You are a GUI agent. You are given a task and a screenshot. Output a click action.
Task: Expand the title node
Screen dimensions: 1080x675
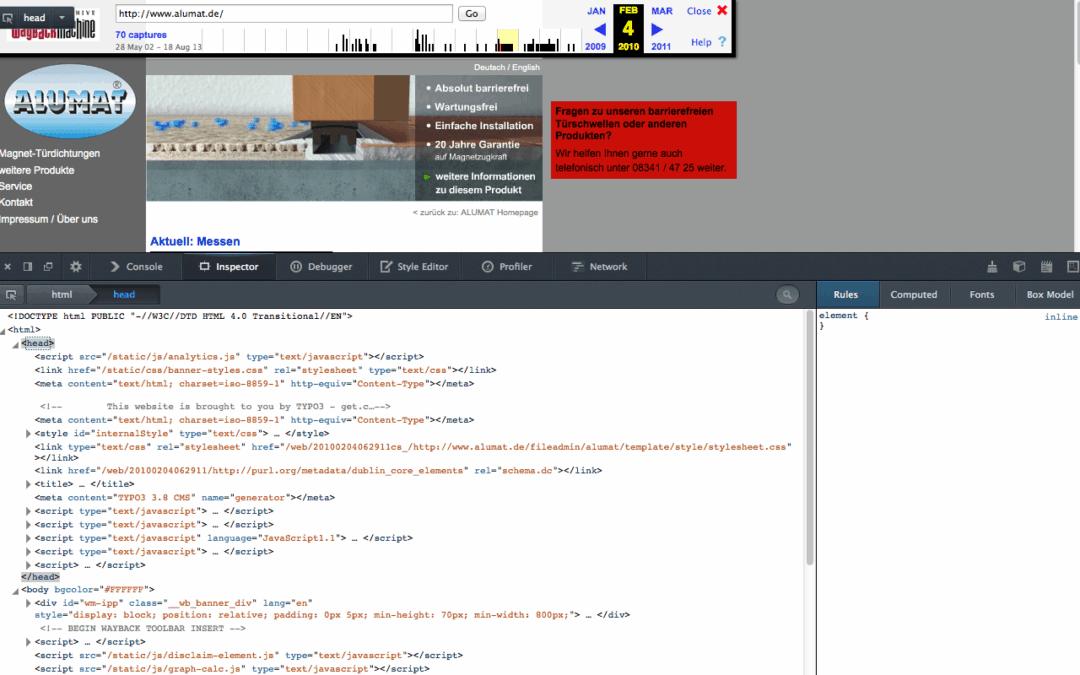[x=28, y=484]
